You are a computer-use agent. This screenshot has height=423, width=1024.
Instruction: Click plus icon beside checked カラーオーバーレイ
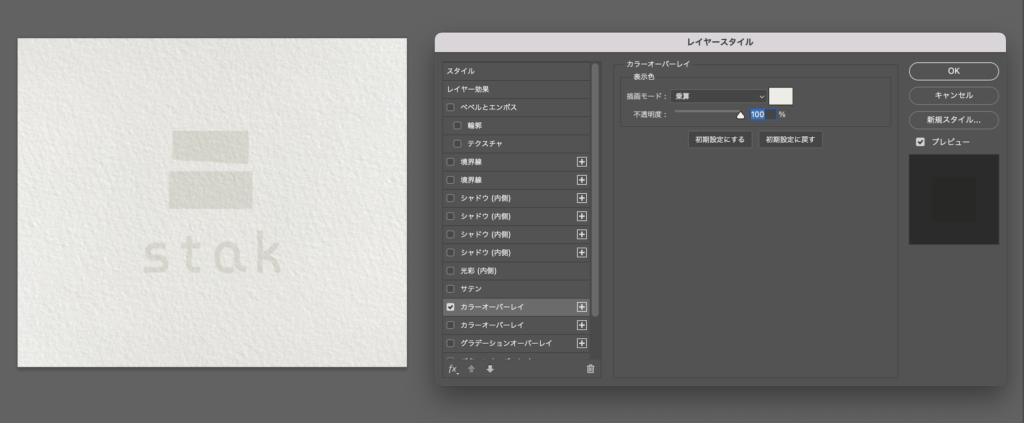[582, 307]
